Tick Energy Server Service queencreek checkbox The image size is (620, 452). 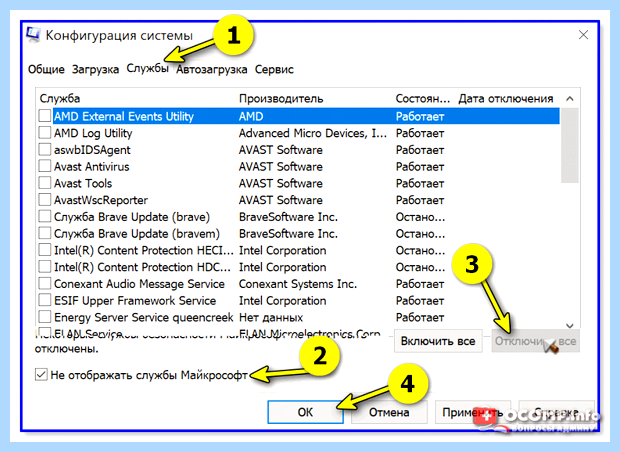45,317
